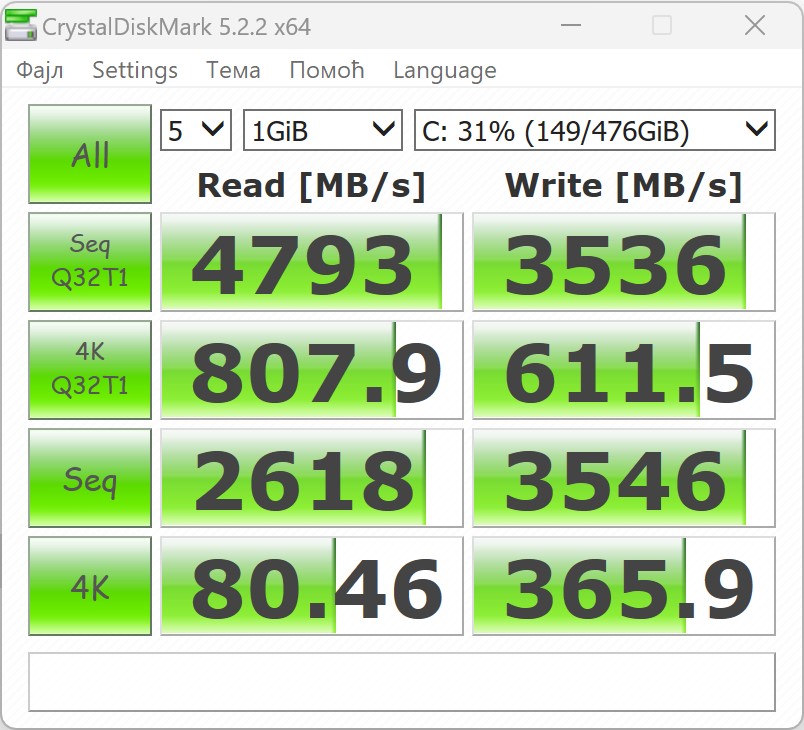804x730 pixels.
Task: Click the Write [MB/s] column header
Action: pyautogui.click(x=624, y=186)
